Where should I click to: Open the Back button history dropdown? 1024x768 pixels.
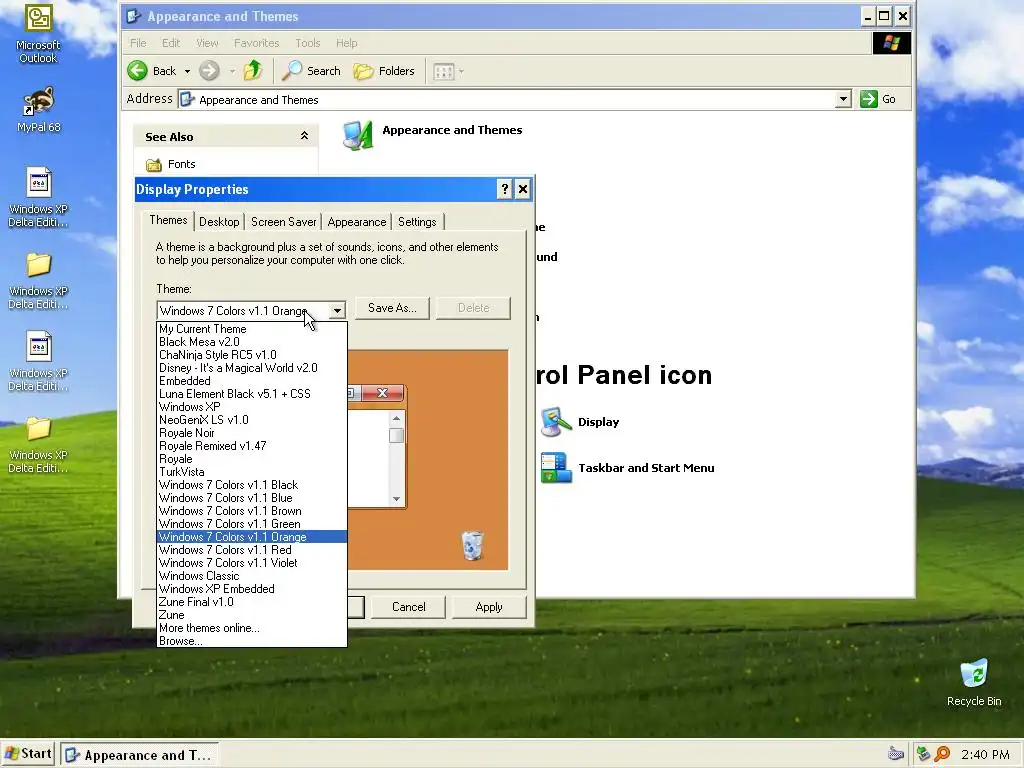coord(187,71)
